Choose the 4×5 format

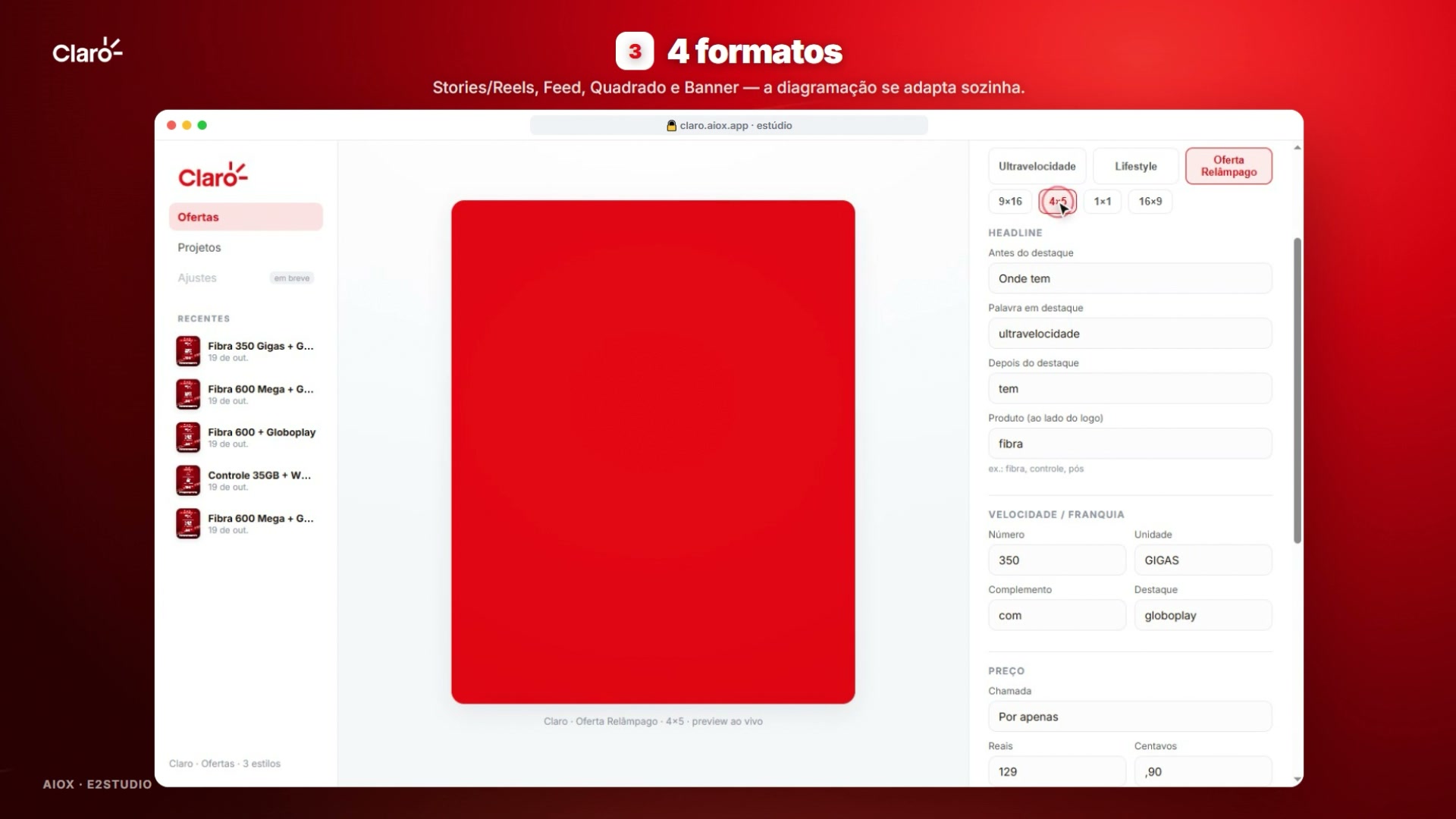[x=1057, y=201]
